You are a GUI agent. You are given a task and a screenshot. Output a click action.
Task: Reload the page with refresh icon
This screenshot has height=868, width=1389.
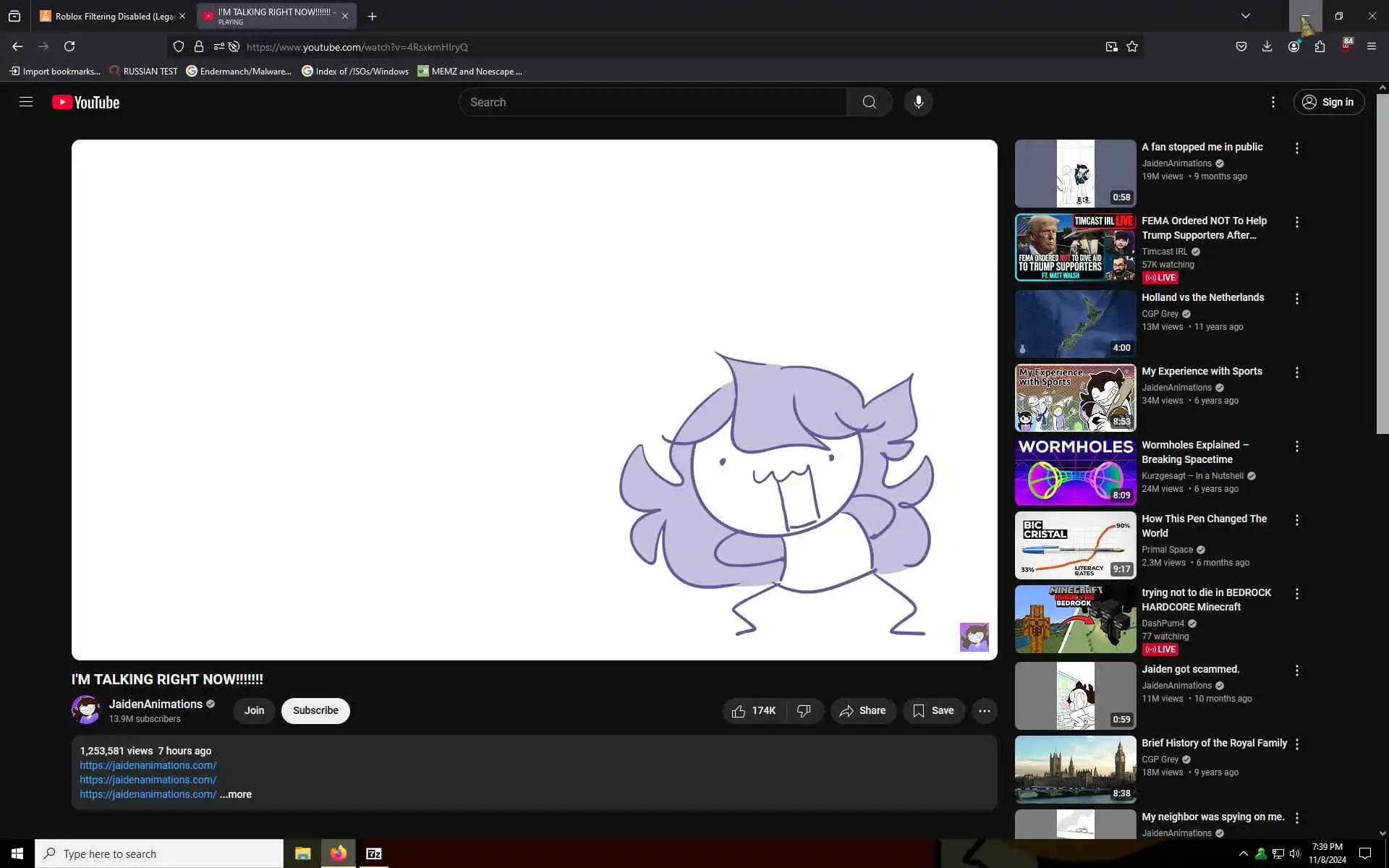(x=69, y=46)
